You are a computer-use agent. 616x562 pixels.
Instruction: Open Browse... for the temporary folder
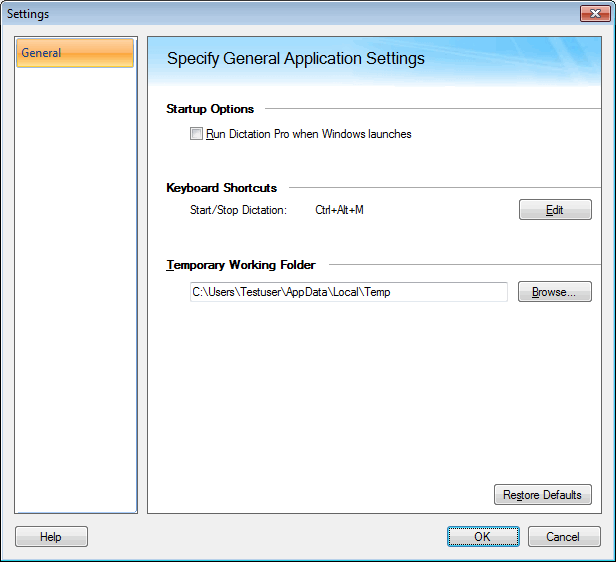tap(554, 292)
